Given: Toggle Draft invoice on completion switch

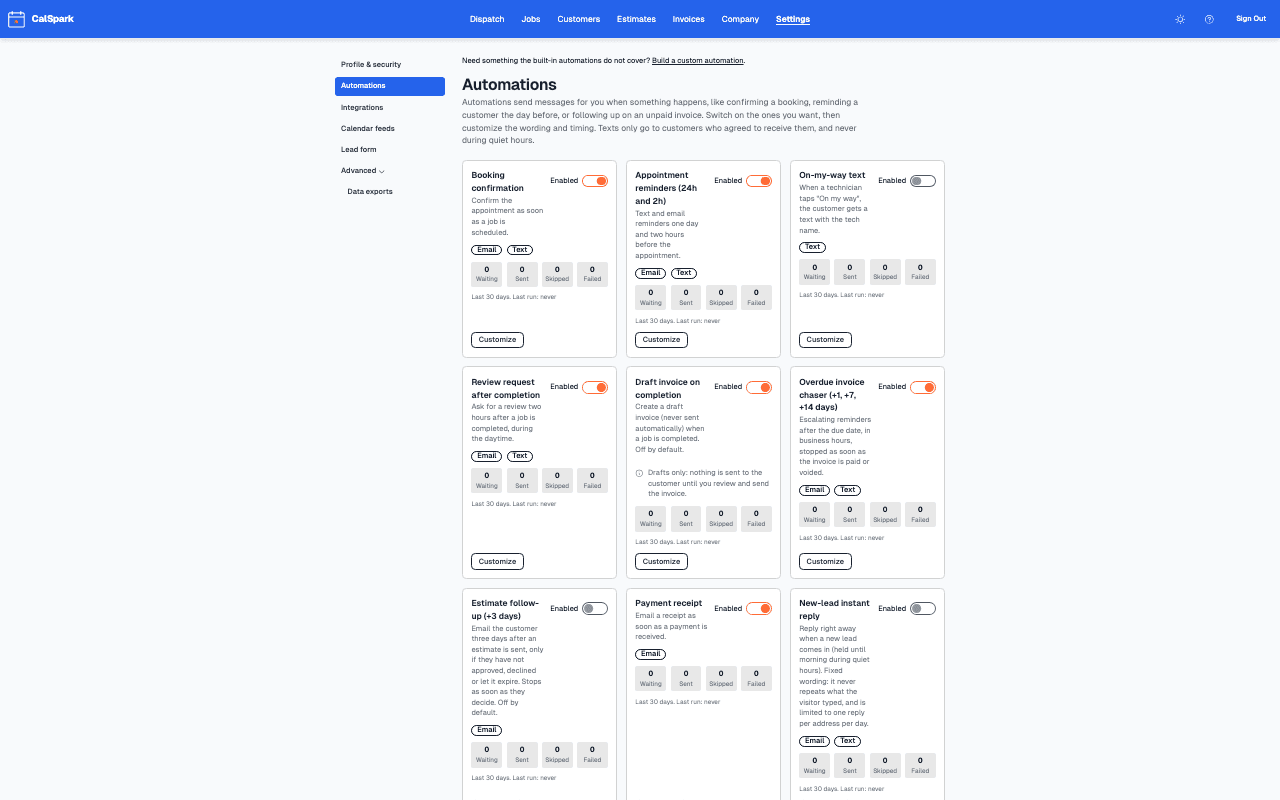Looking at the screenshot, I should 759,387.
